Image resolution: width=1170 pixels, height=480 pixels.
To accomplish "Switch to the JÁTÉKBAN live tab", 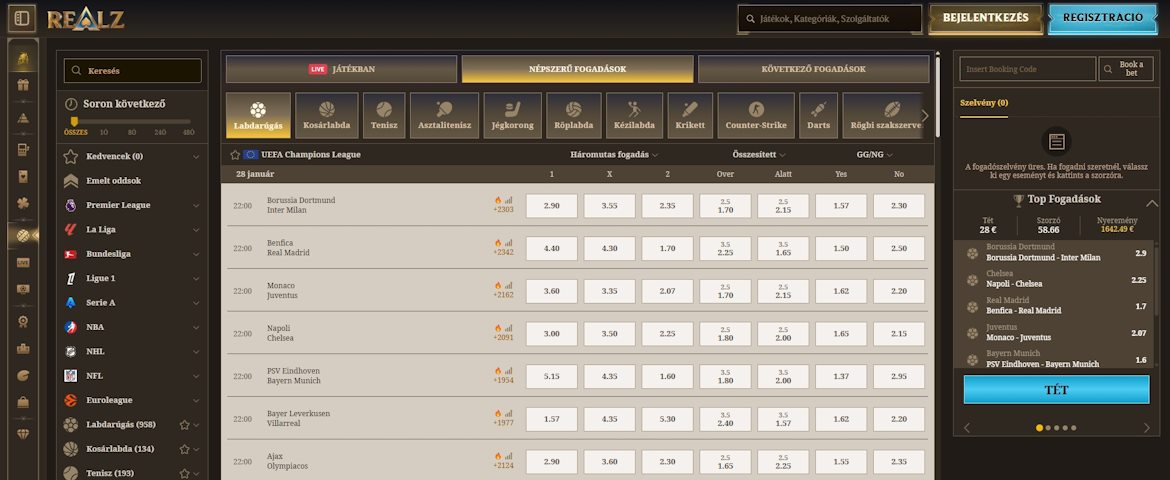I will point(341,69).
